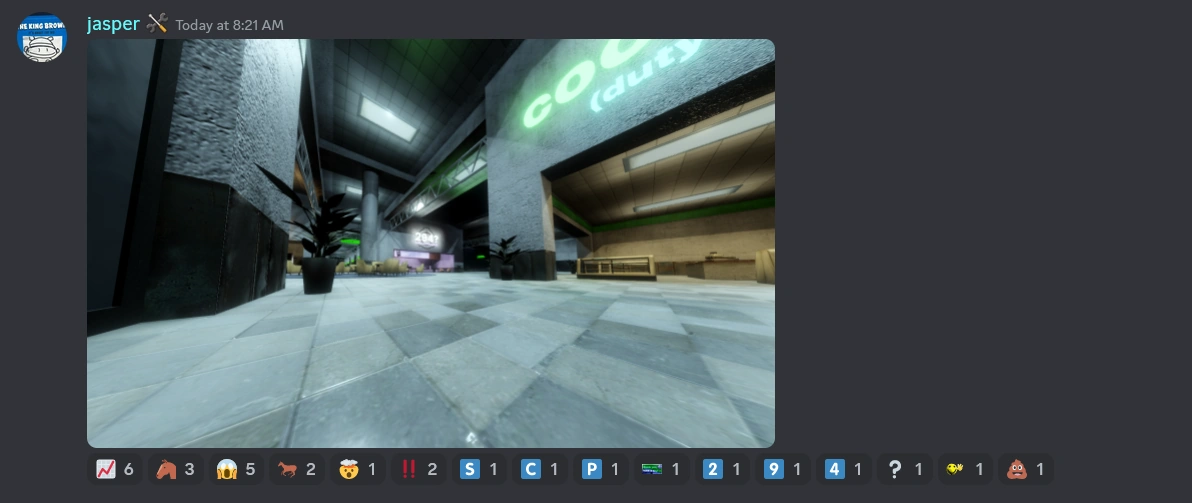Open jasper's profile avatar
This screenshot has height=503, width=1192.
(42, 37)
